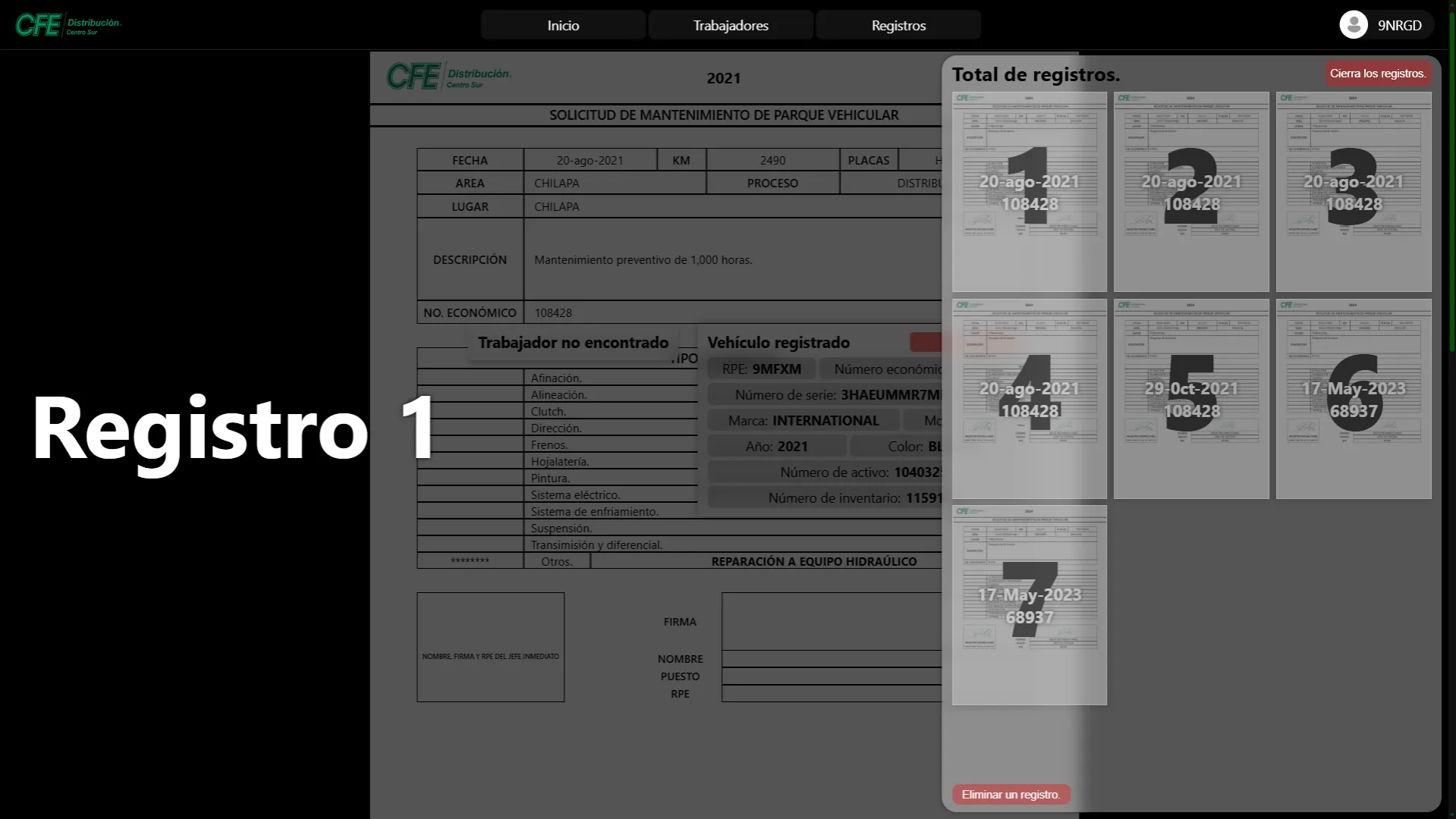Select record thumbnail number 6
Image resolution: width=1456 pixels, height=819 pixels.
pos(1354,399)
